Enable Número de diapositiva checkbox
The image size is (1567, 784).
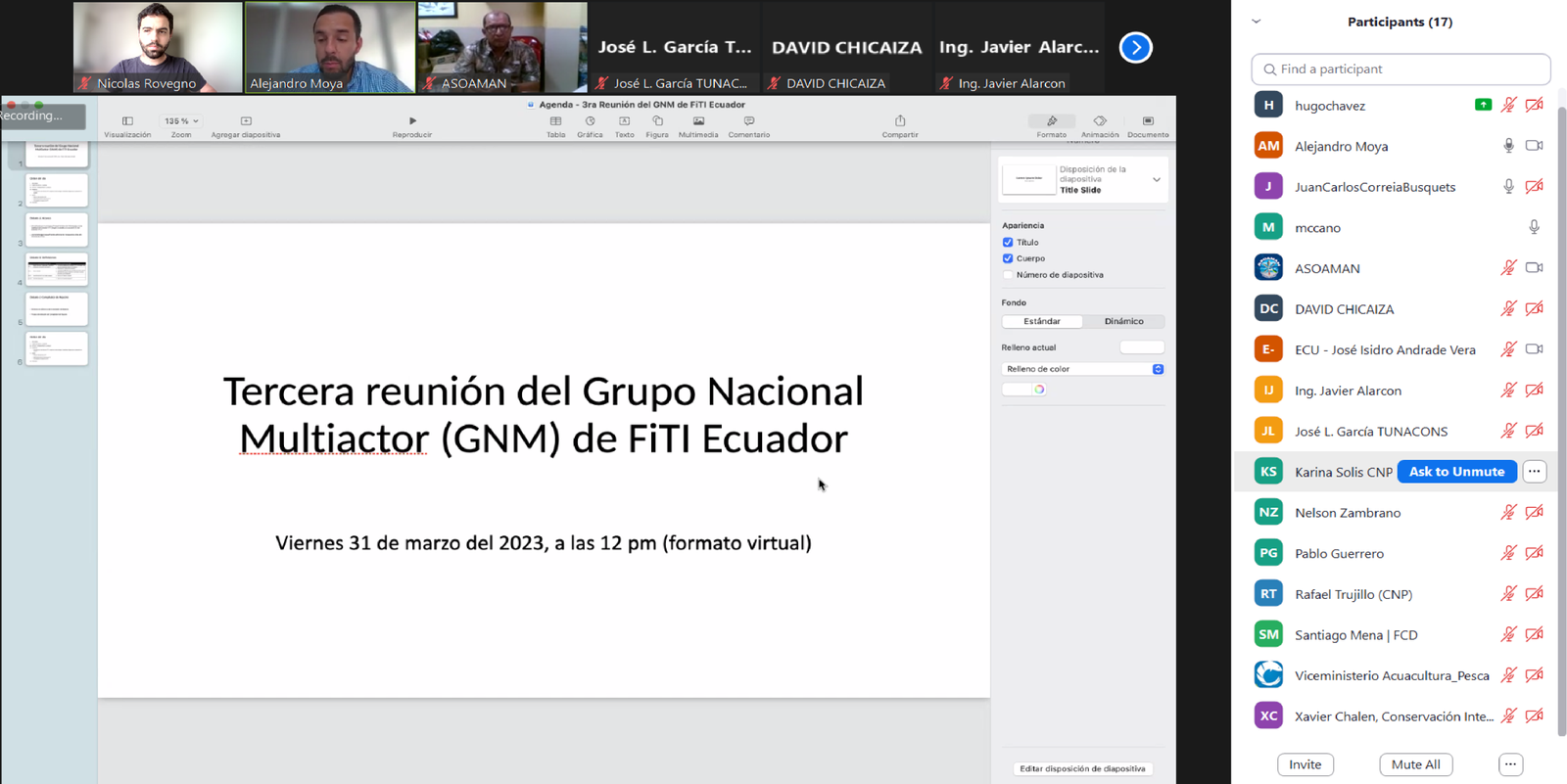pyautogui.click(x=1008, y=275)
